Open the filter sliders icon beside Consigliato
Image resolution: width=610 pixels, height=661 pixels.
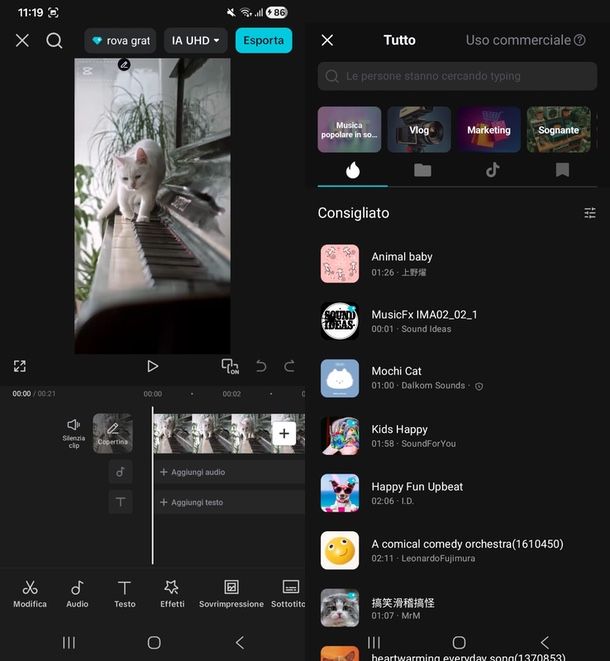(x=590, y=213)
